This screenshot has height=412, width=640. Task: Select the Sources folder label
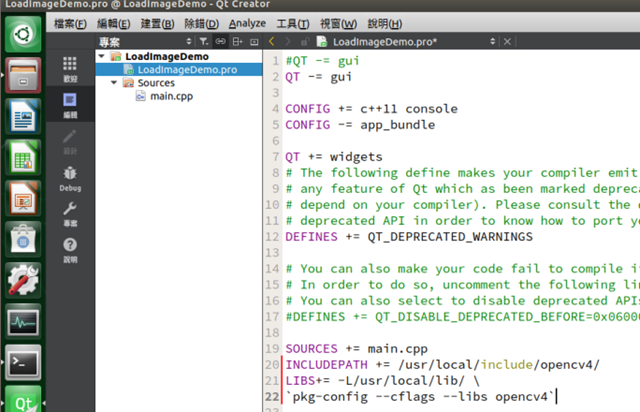(x=156, y=83)
